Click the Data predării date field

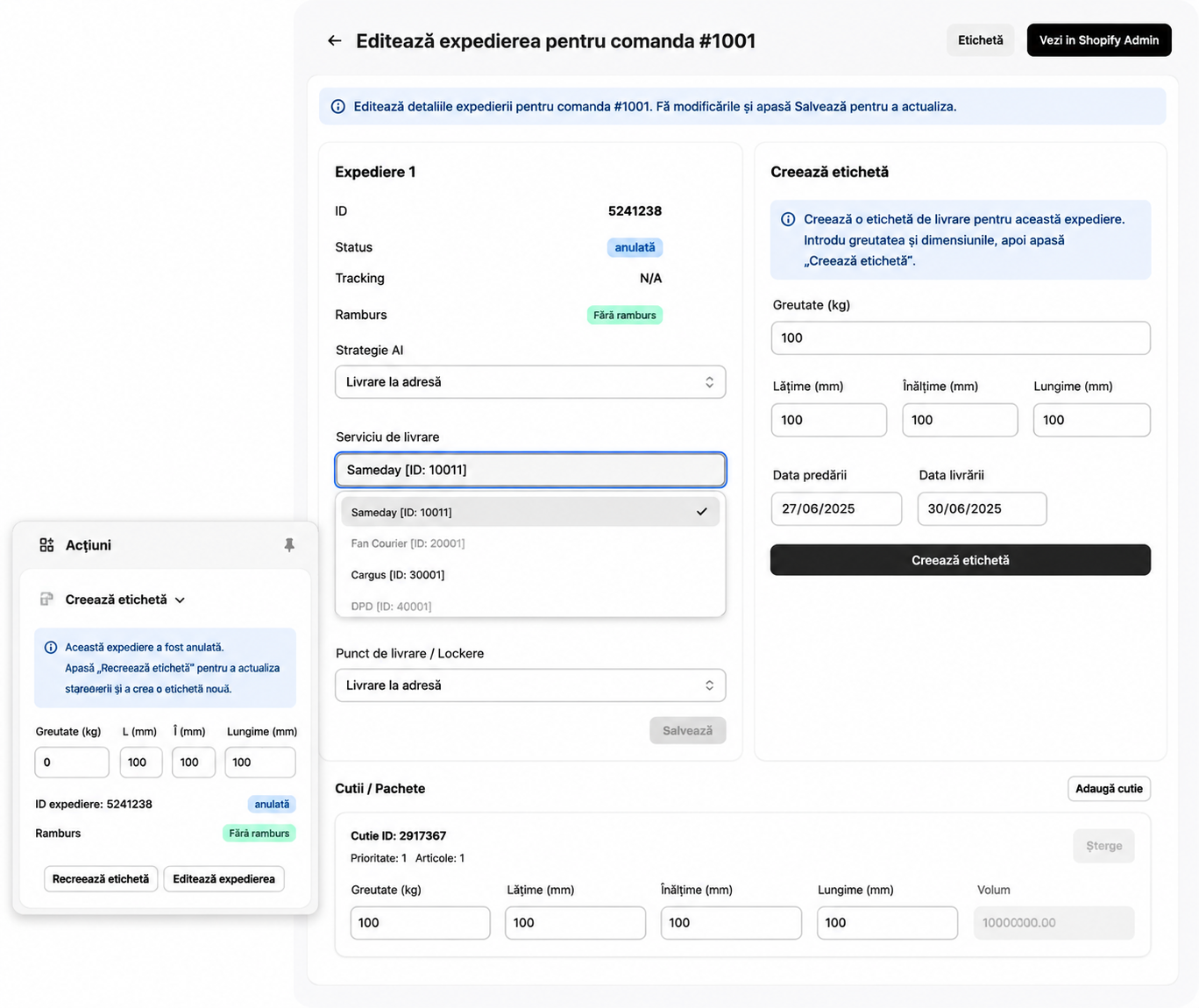point(836,509)
